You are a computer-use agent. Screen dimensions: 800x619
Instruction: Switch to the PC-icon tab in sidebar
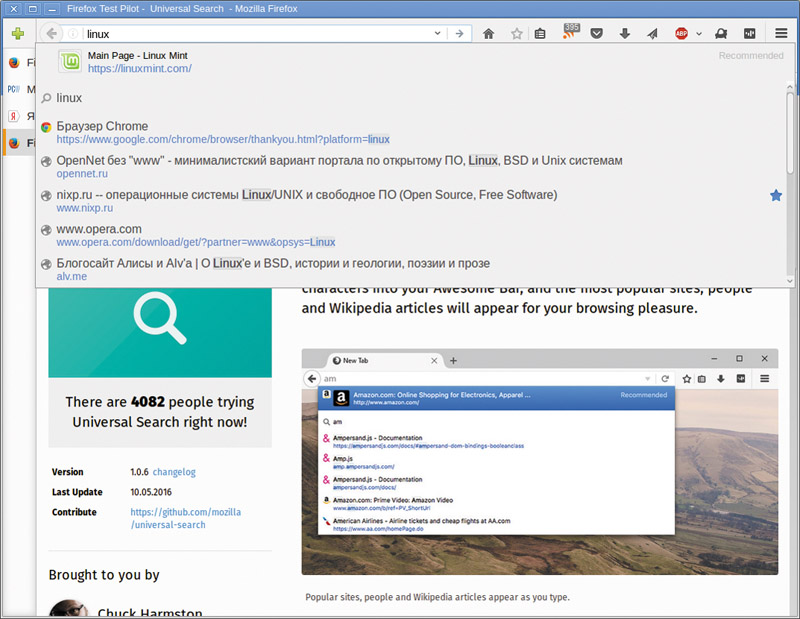(19, 89)
